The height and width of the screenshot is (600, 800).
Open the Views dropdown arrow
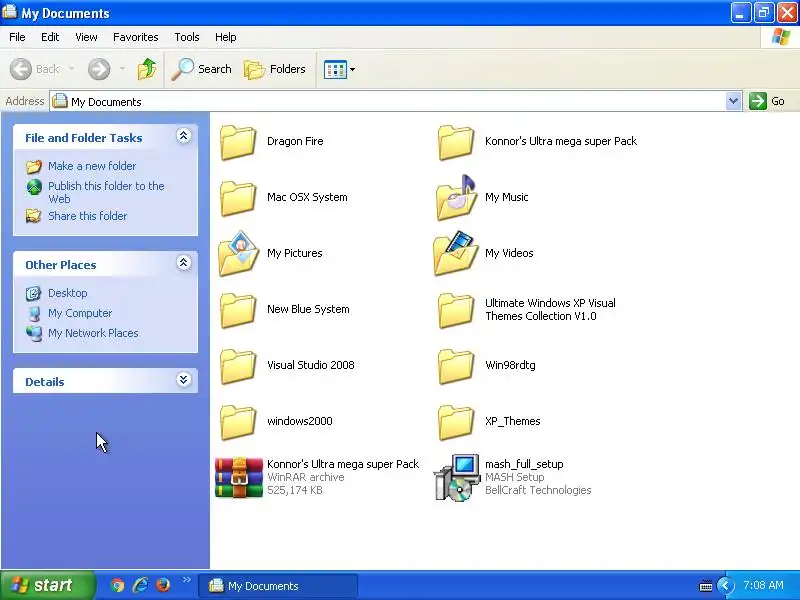(x=353, y=69)
